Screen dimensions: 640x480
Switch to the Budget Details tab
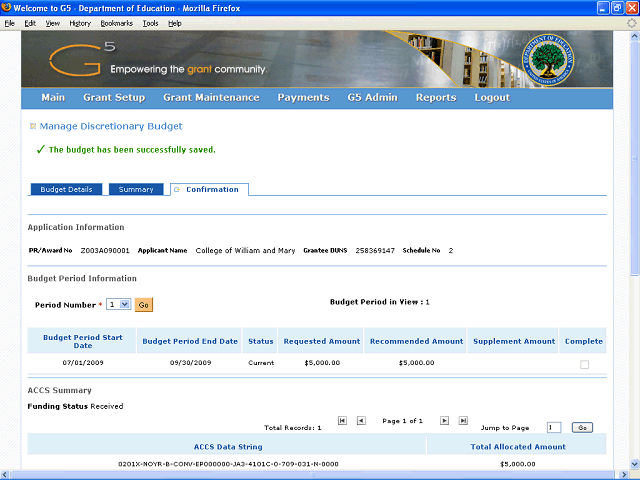point(66,189)
